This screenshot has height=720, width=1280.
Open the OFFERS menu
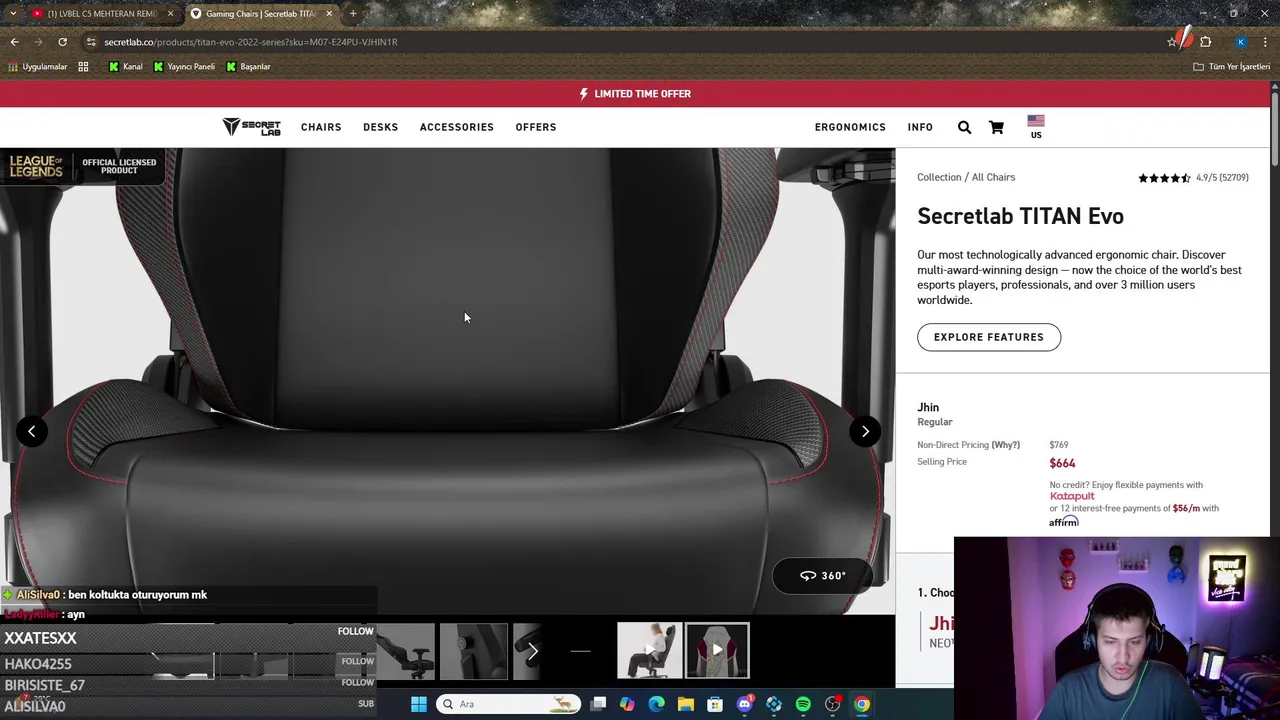pyautogui.click(x=536, y=127)
